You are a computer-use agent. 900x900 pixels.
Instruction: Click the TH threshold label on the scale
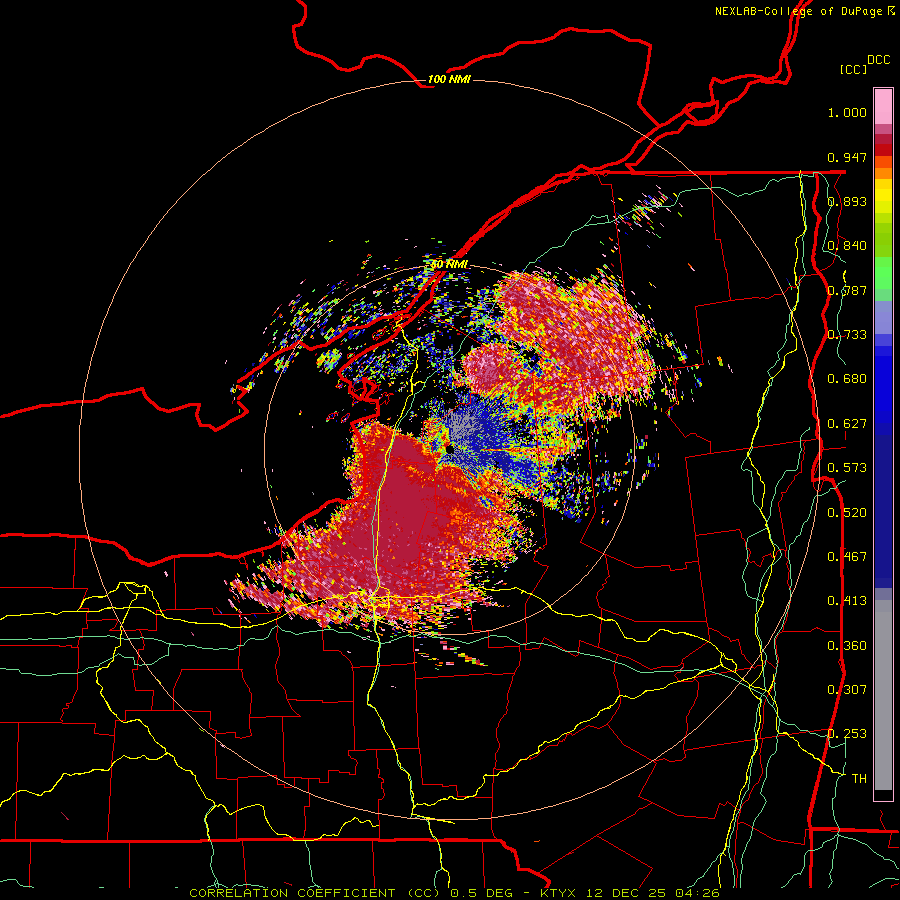pyautogui.click(x=859, y=779)
